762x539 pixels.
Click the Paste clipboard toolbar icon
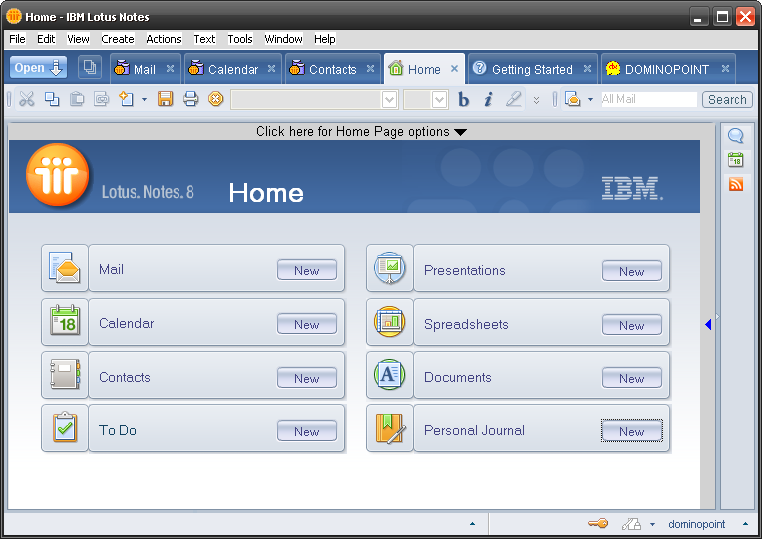click(x=77, y=99)
